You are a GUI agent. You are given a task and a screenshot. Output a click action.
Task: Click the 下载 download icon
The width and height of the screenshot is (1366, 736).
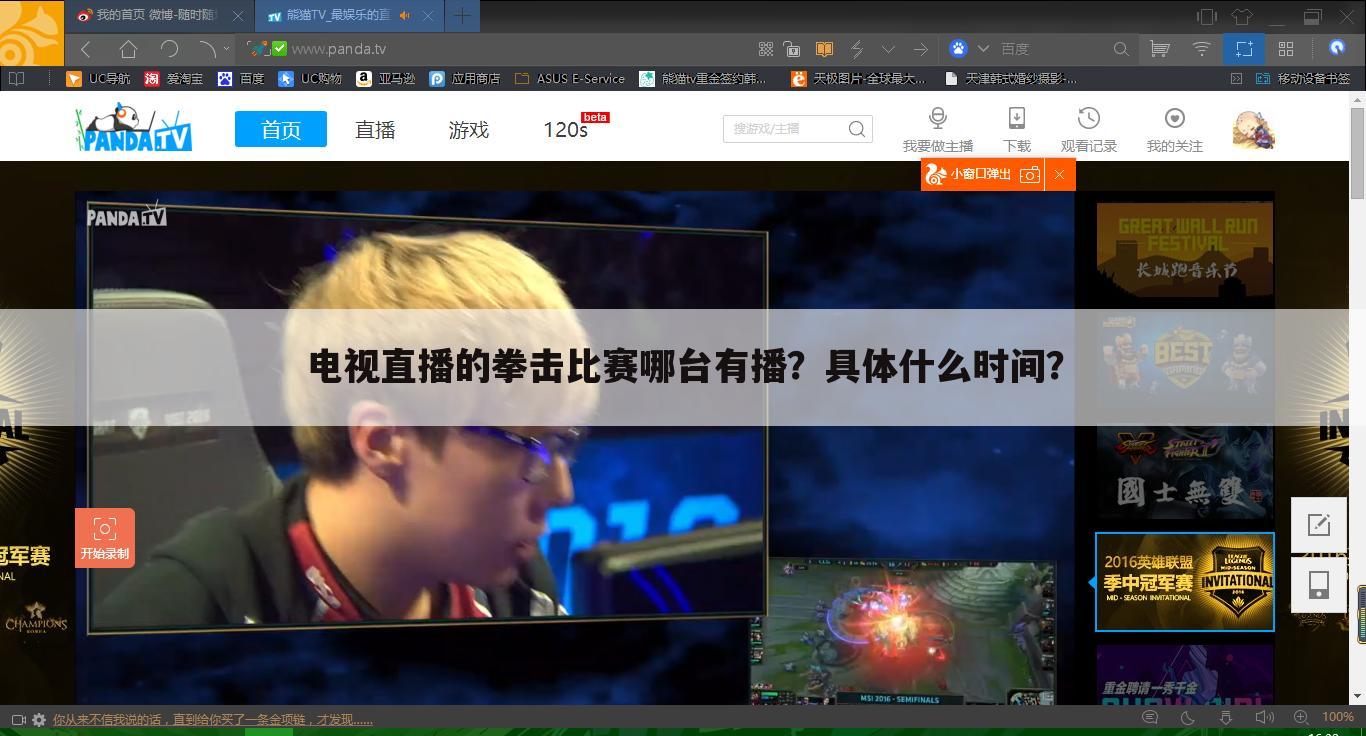click(1016, 118)
